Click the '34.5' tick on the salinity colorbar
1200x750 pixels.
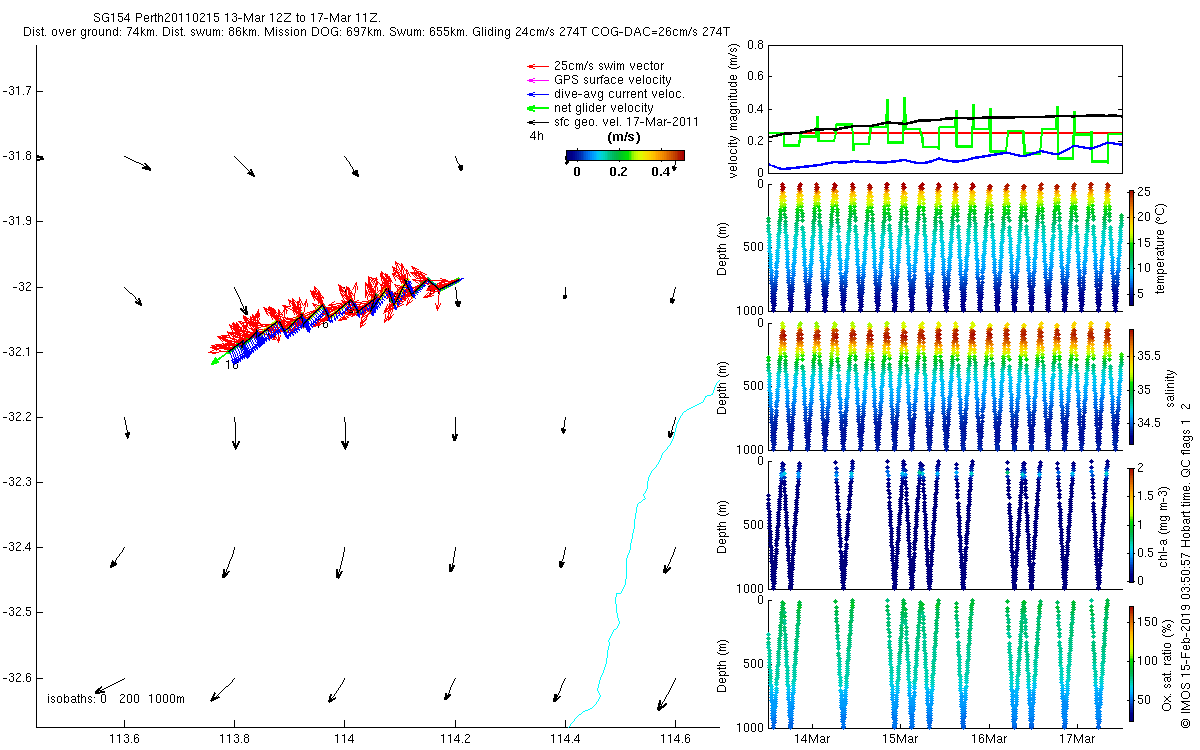pos(1149,424)
